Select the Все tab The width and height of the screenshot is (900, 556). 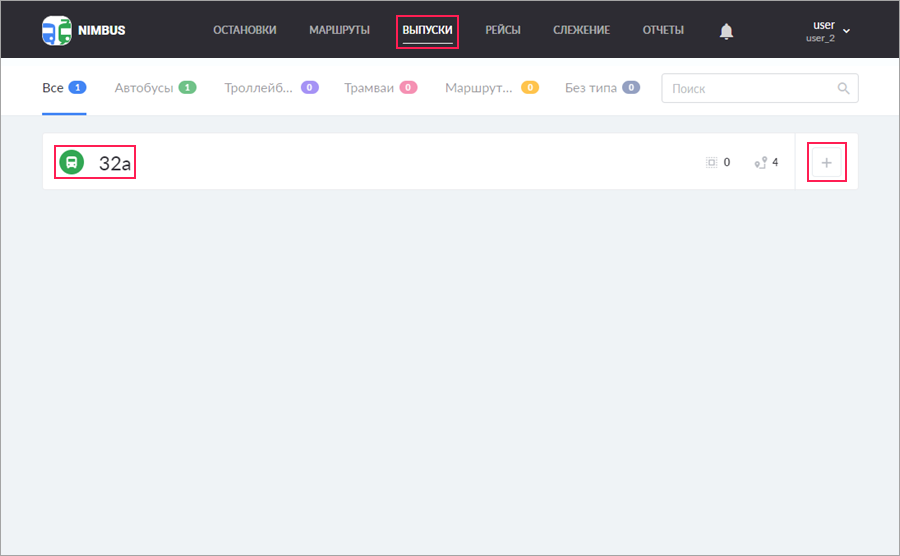[64, 88]
